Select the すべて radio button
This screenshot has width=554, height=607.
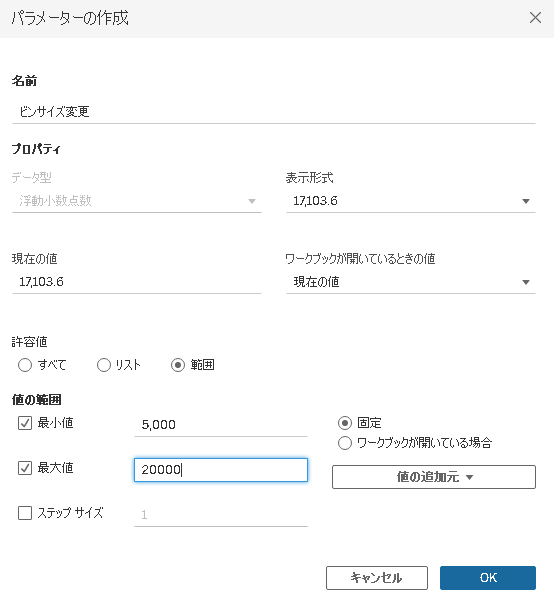pos(25,365)
